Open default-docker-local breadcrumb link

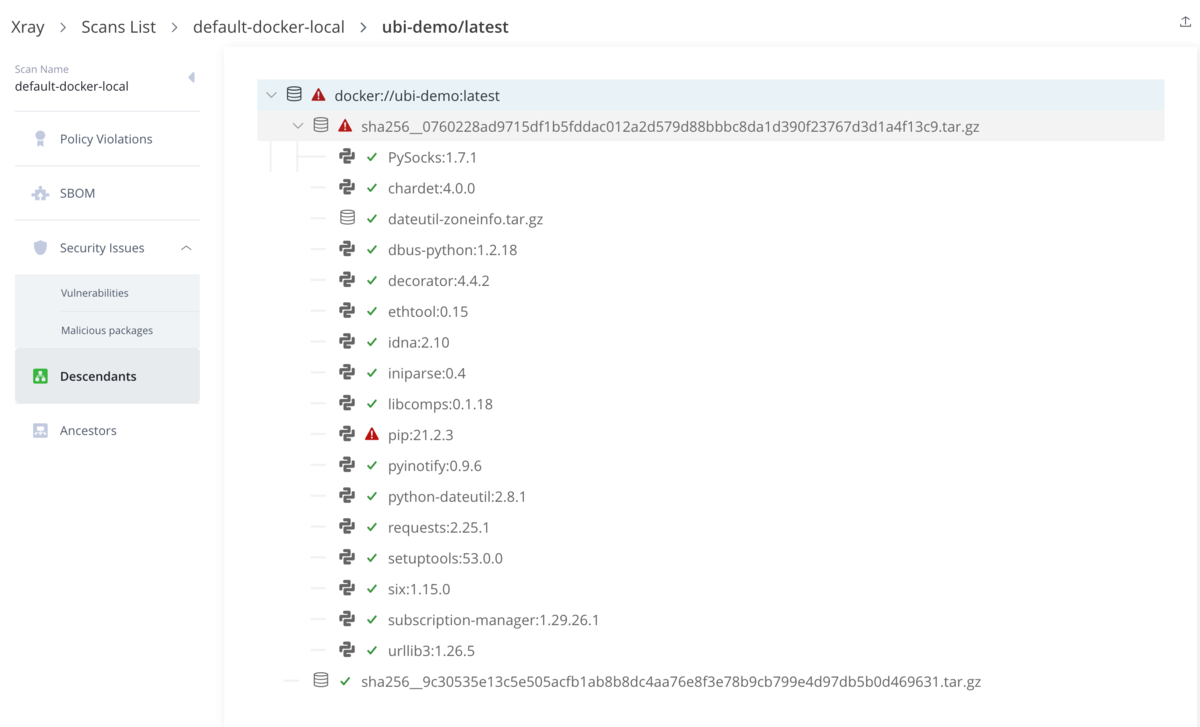pyautogui.click(x=268, y=27)
